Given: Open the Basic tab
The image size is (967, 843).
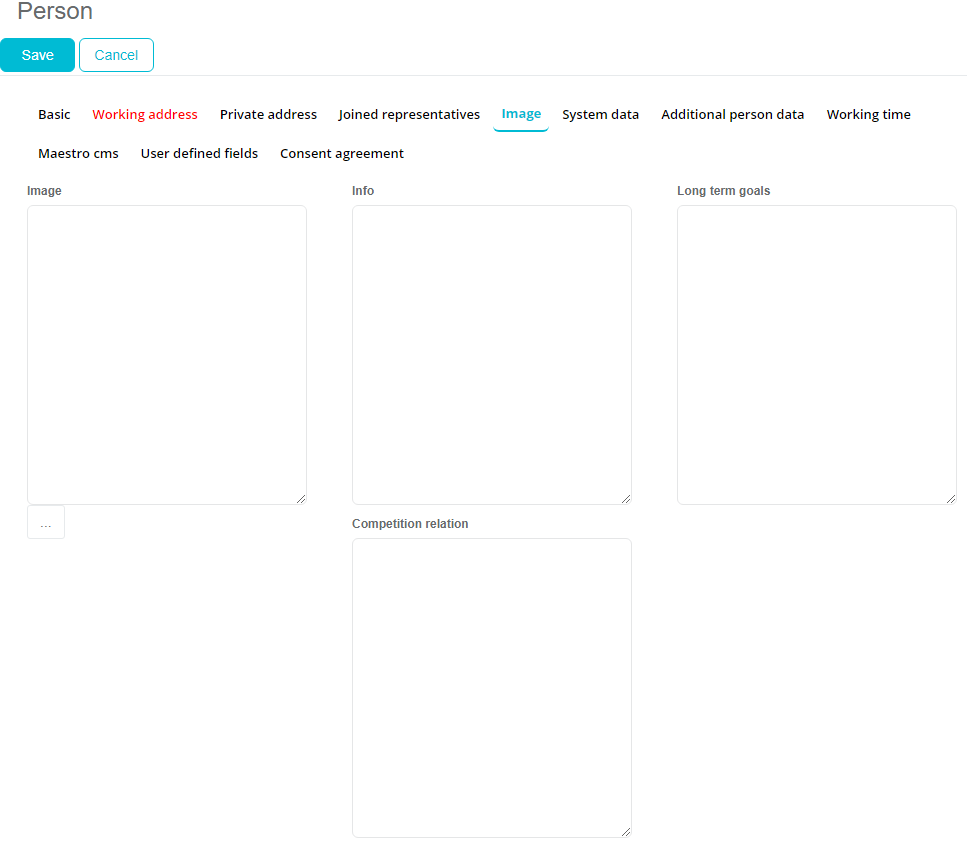Looking at the screenshot, I should [54, 115].
